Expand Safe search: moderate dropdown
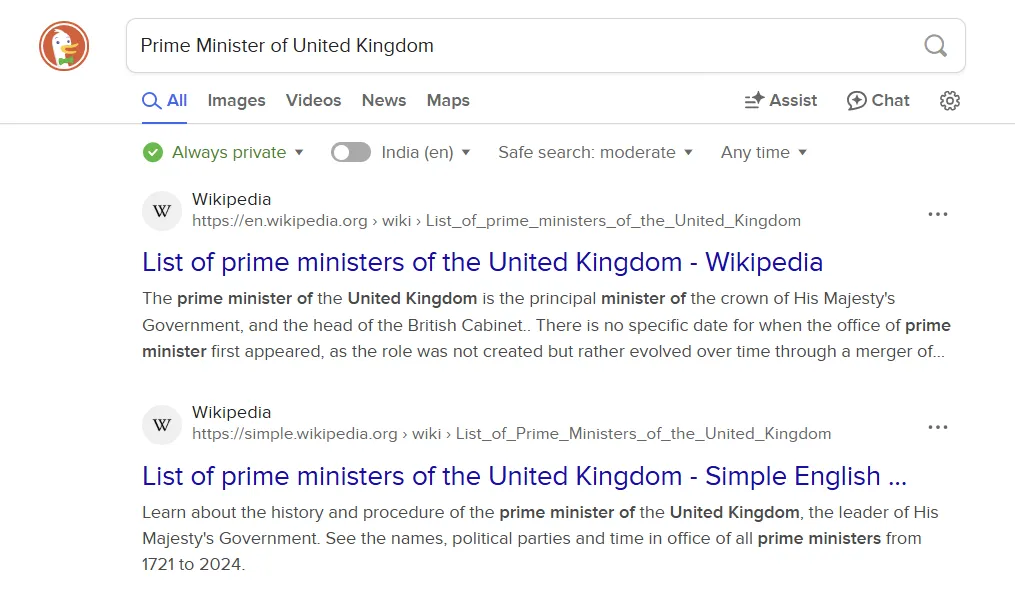The image size is (1015, 595). (x=595, y=152)
